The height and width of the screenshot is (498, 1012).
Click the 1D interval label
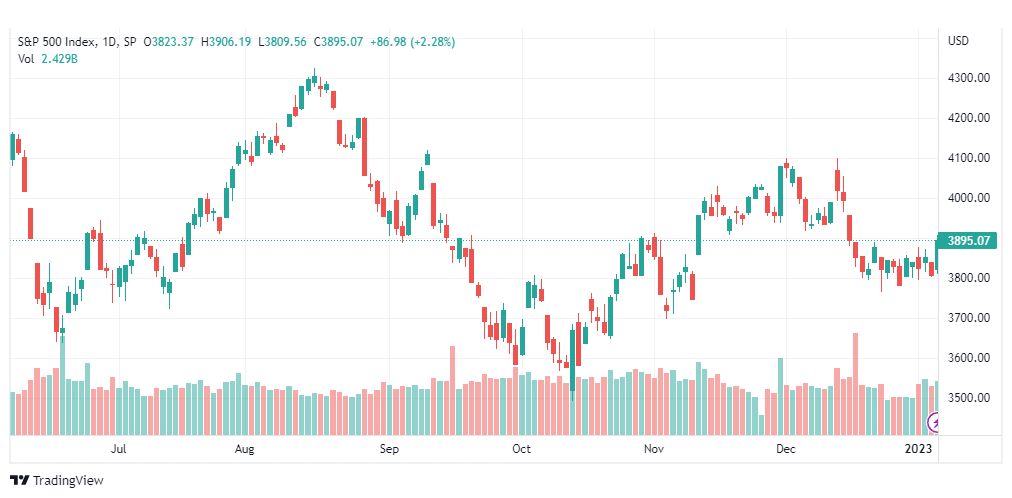(110, 42)
